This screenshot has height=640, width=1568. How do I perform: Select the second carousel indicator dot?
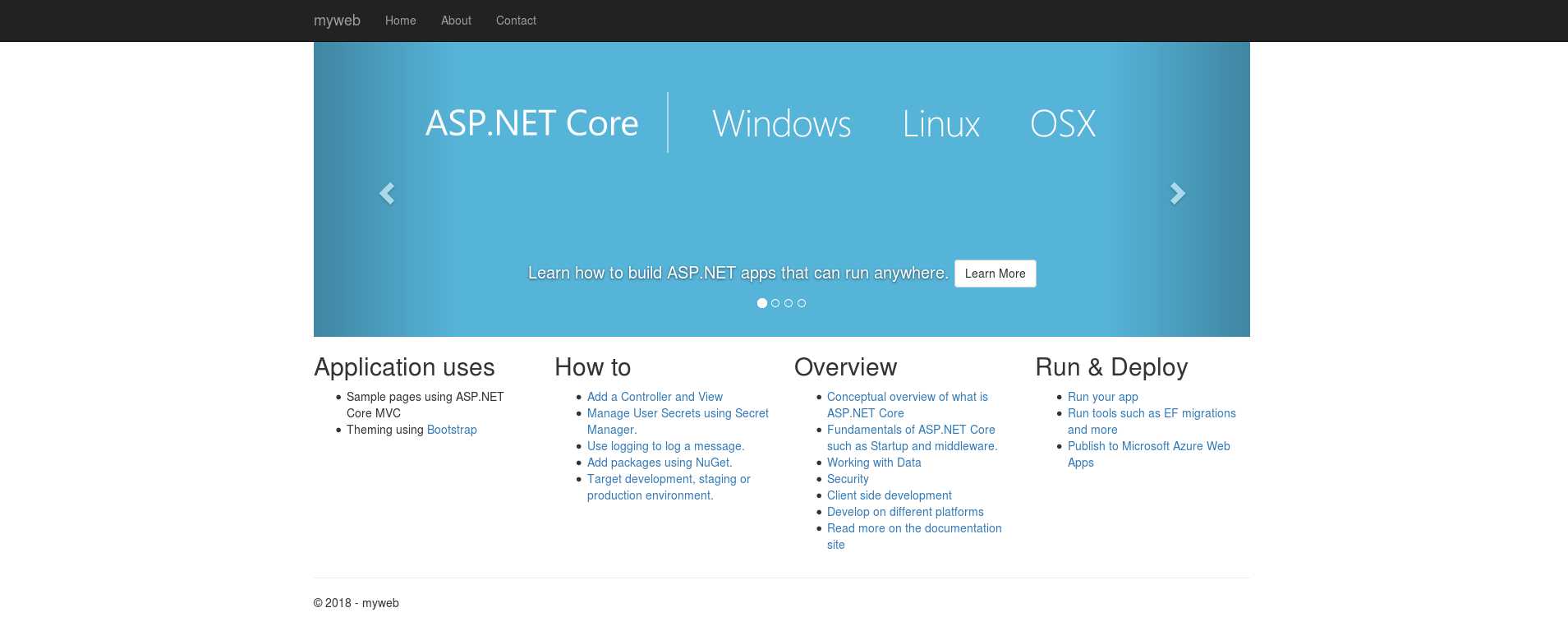click(775, 303)
